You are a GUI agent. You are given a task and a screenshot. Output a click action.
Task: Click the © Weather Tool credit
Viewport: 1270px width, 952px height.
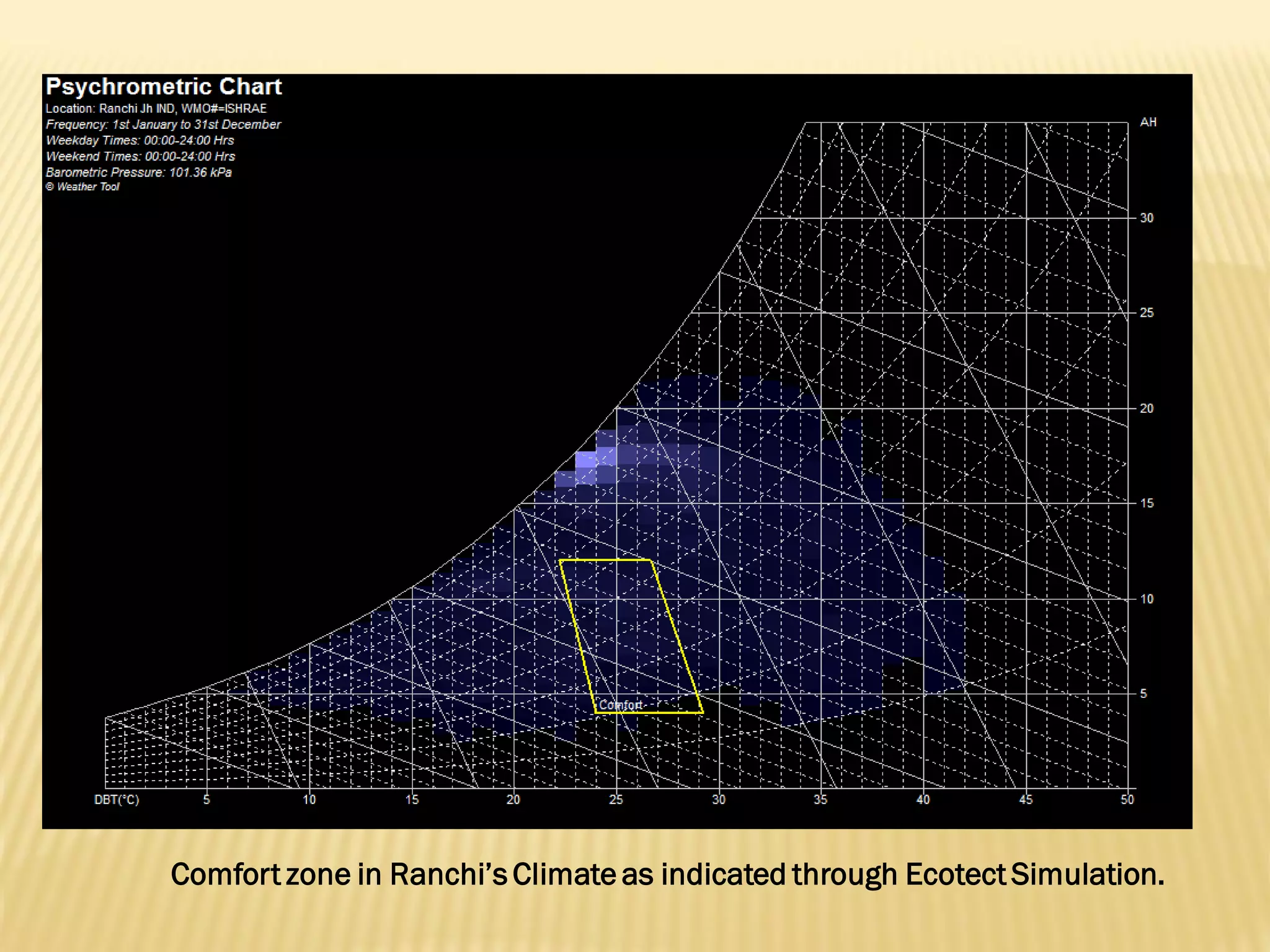(82, 187)
